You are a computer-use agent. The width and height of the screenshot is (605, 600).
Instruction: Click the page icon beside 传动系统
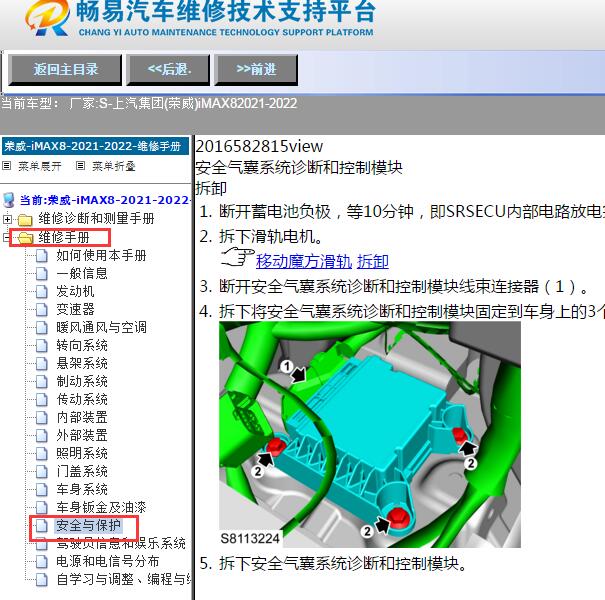click(42, 399)
